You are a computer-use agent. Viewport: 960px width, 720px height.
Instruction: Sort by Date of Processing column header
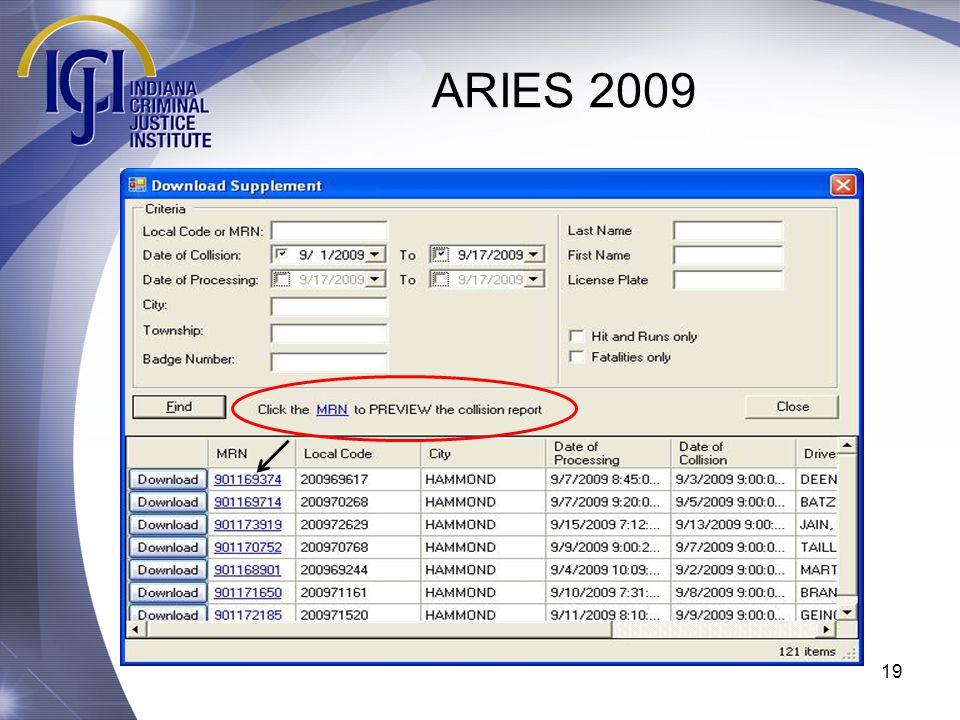(608, 453)
